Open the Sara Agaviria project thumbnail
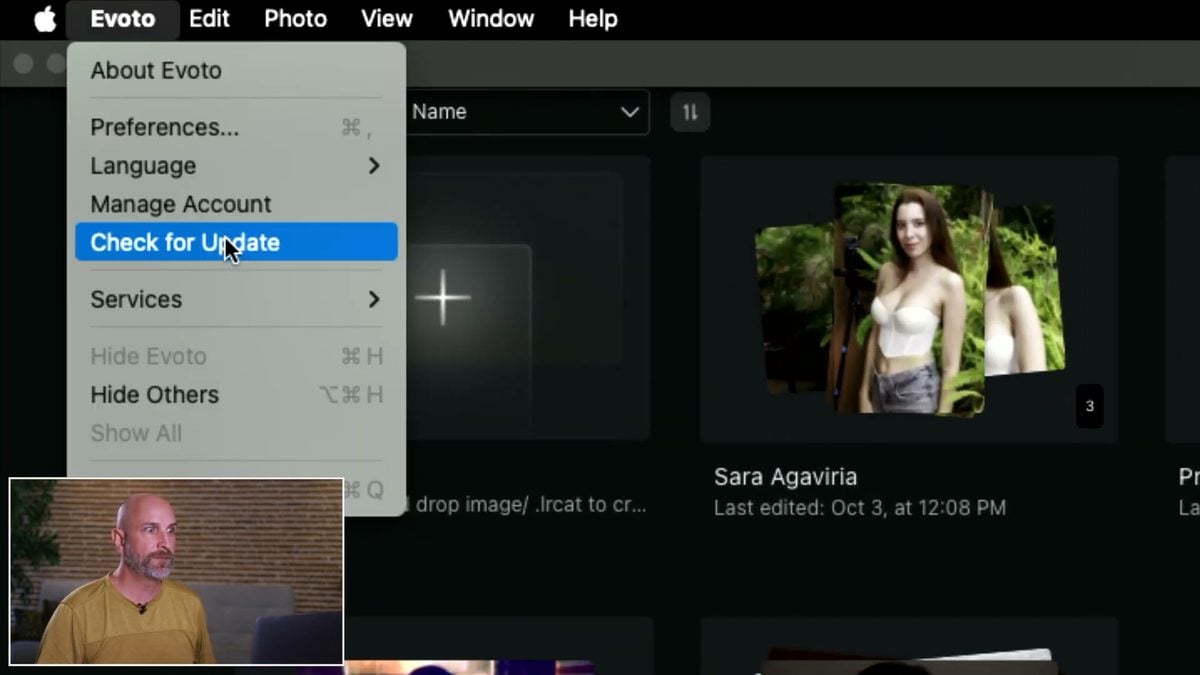 coord(909,299)
